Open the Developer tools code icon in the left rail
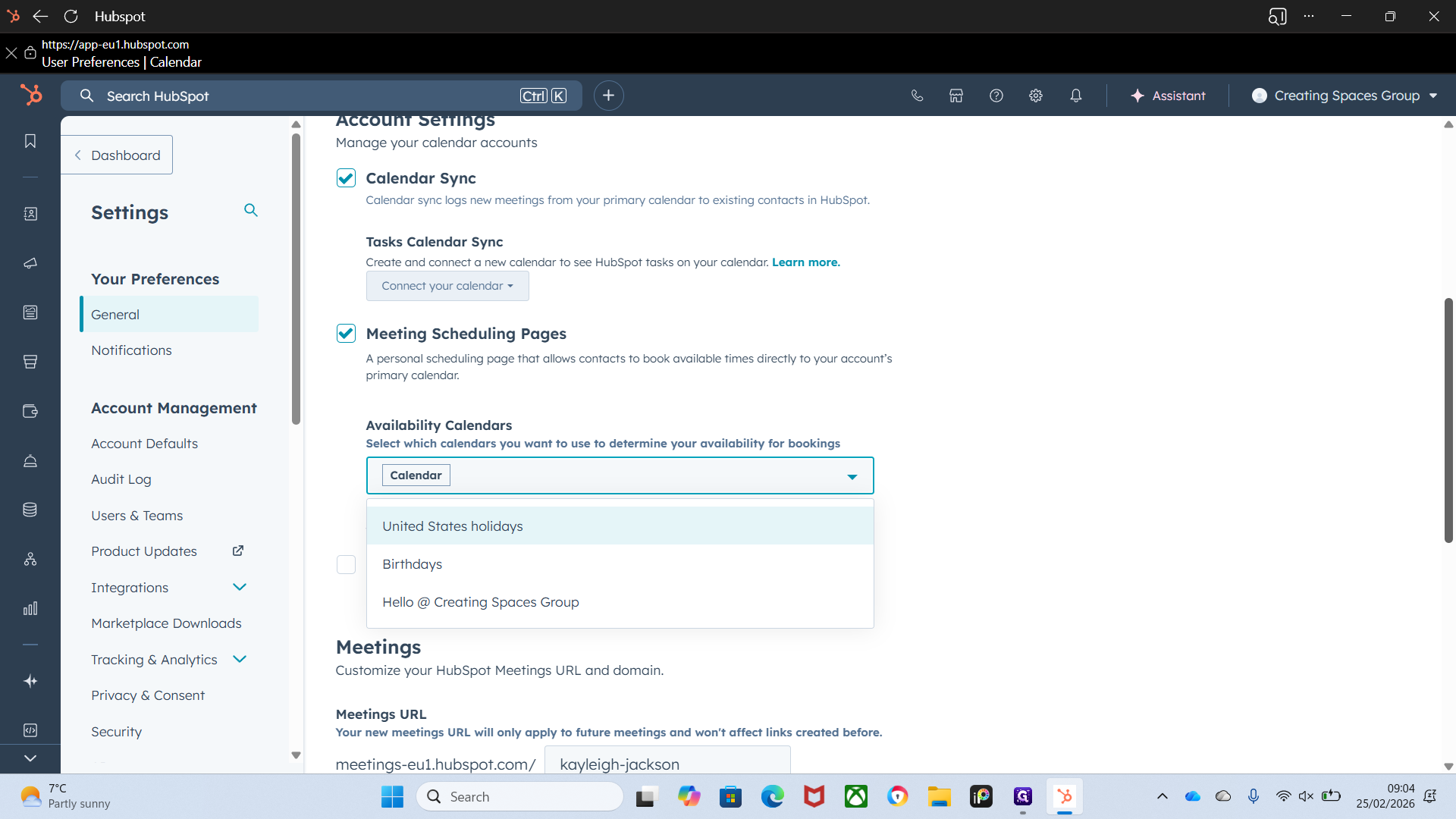1456x819 pixels. (x=30, y=730)
